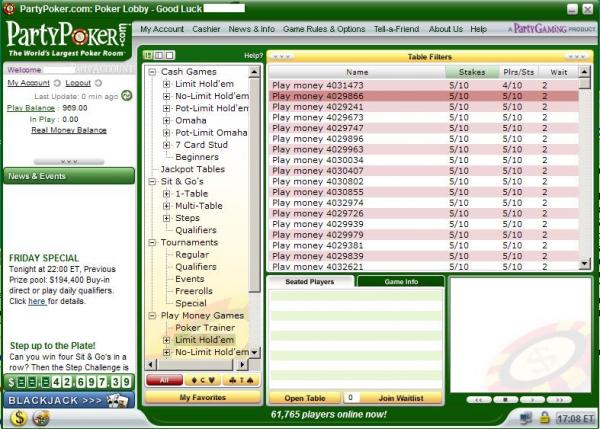Viewport: 600px width, 429px height.
Task: Click the play playback button
Action: (x=532, y=400)
